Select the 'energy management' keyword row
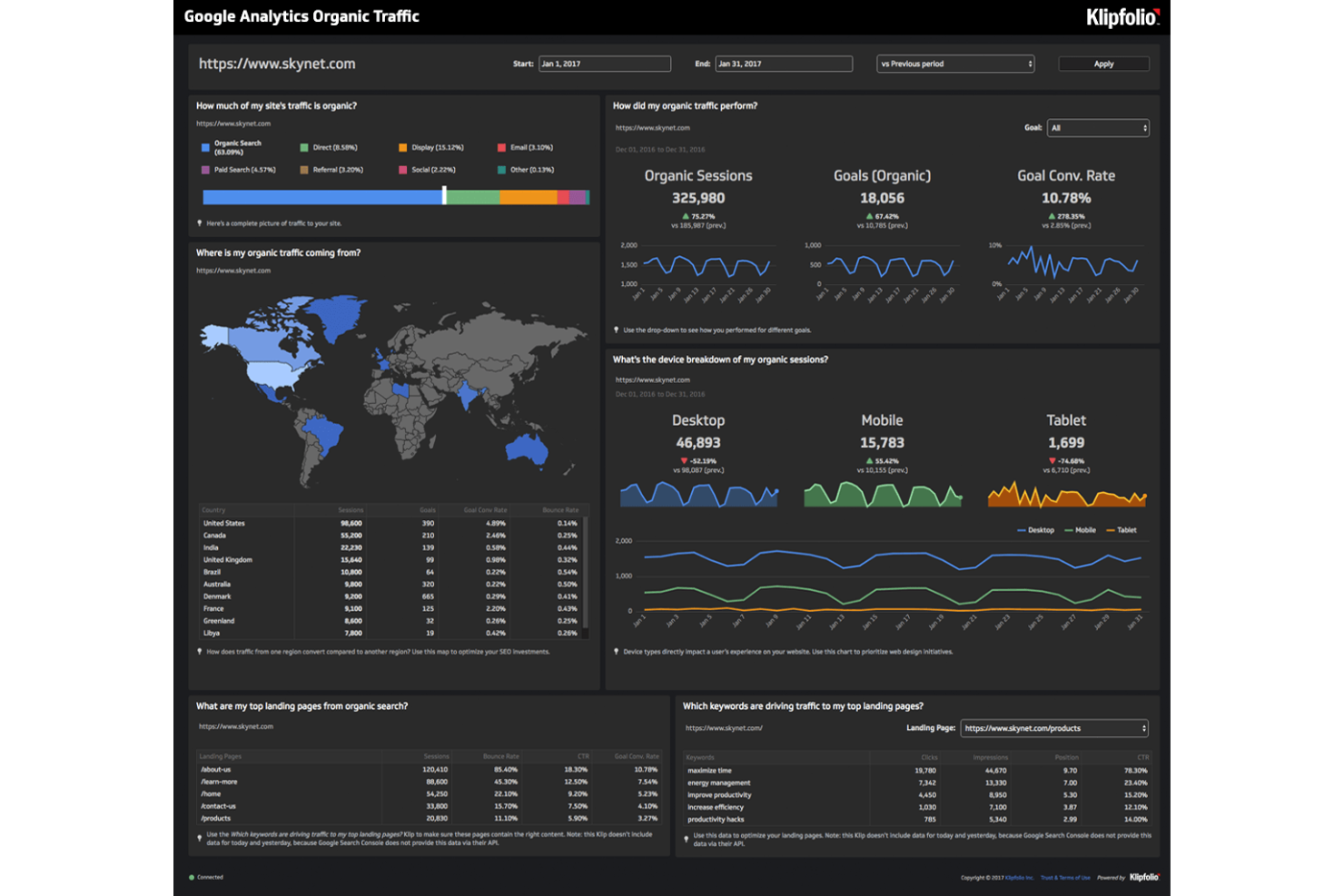1344x896 pixels. click(x=917, y=783)
